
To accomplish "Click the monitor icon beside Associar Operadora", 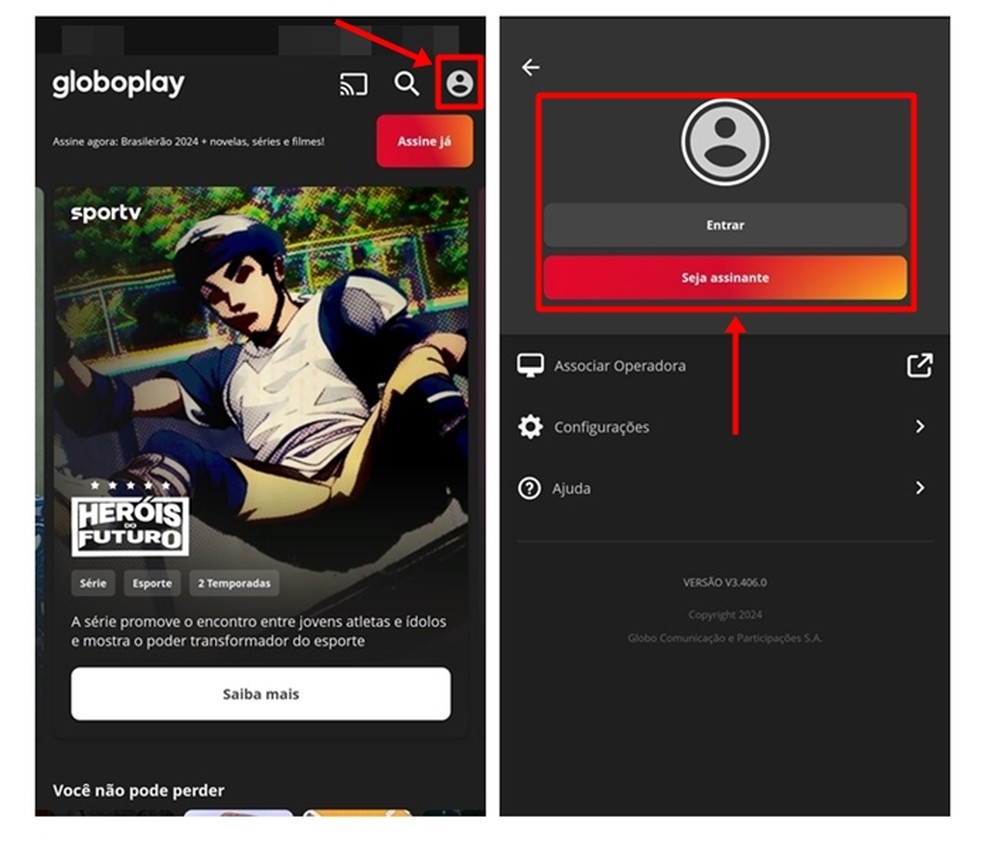I will point(531,365).
